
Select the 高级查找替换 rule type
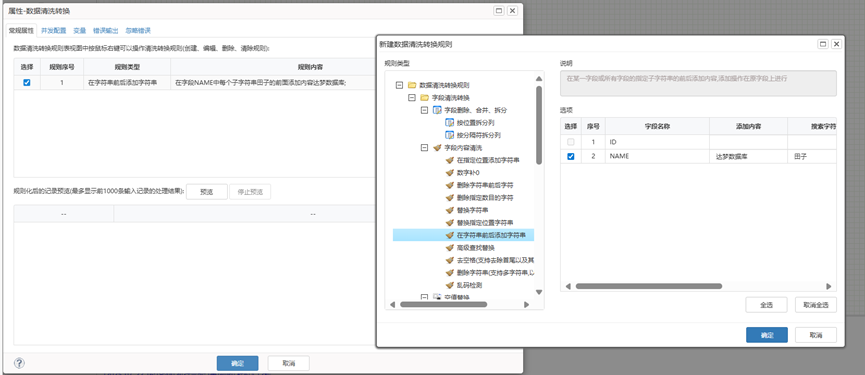click(475, 248)
